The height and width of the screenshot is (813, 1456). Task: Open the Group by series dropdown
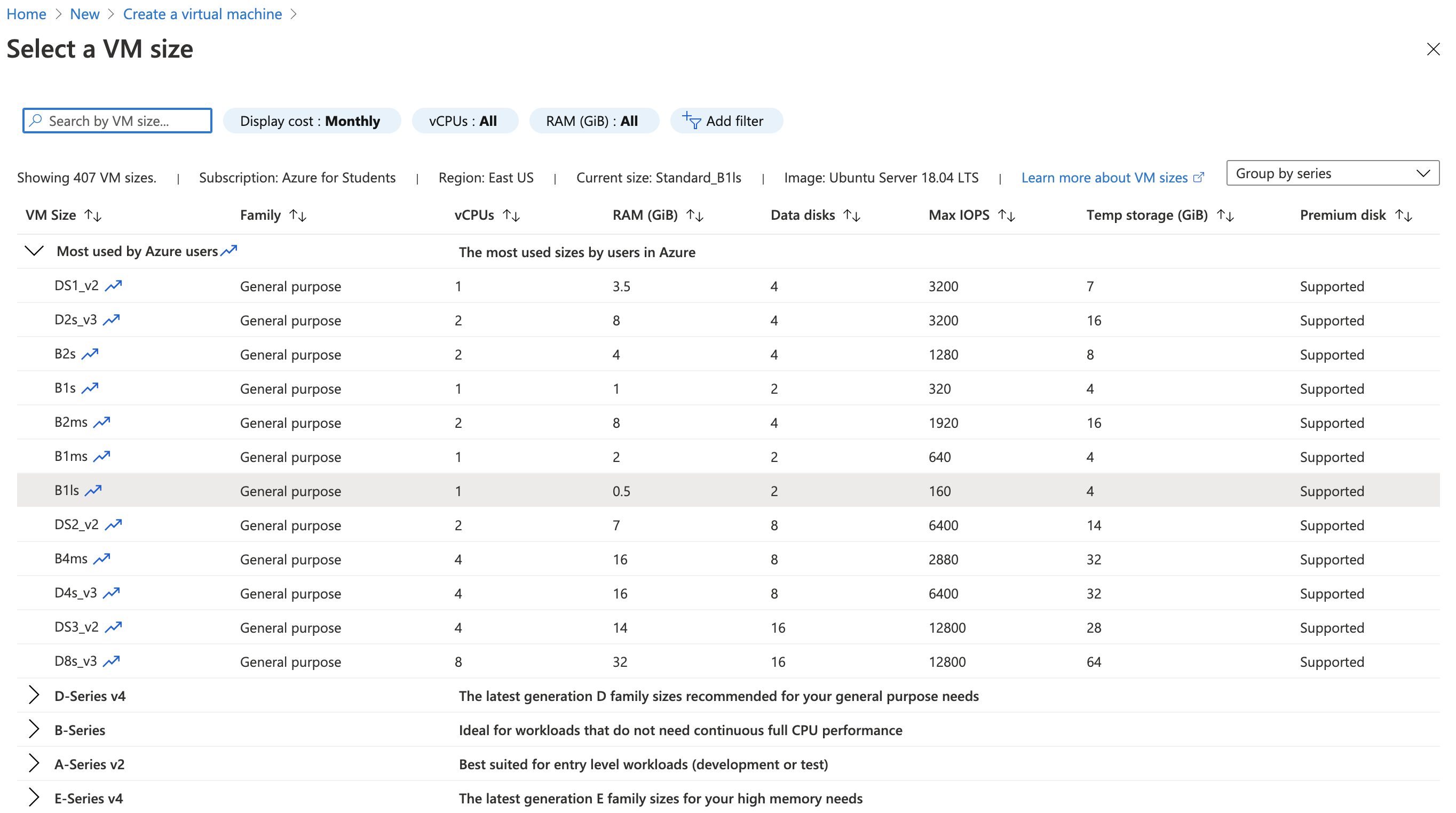pyautogui.click(x=1332, y=173)
